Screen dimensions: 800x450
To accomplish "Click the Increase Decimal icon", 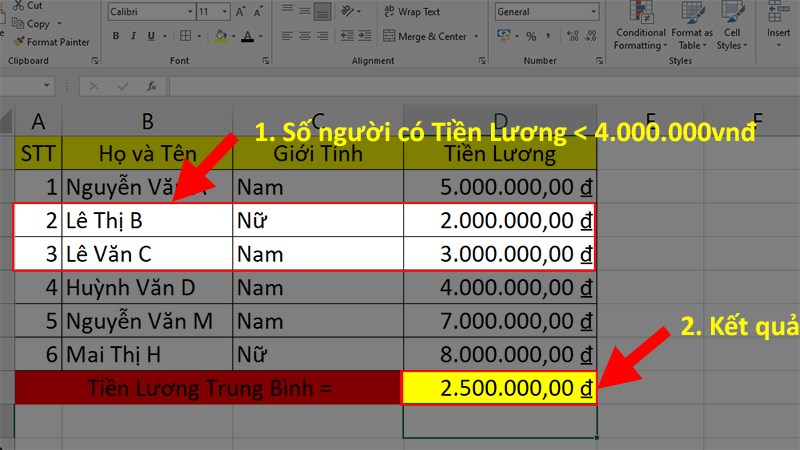I will coord(572,36).
